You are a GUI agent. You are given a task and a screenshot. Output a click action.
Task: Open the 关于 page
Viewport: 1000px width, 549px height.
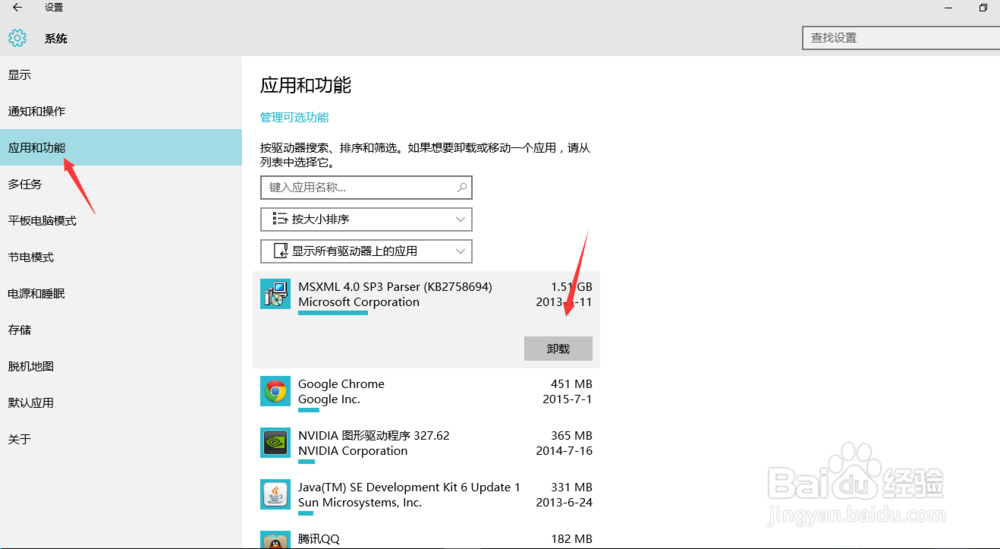[121, 439]
